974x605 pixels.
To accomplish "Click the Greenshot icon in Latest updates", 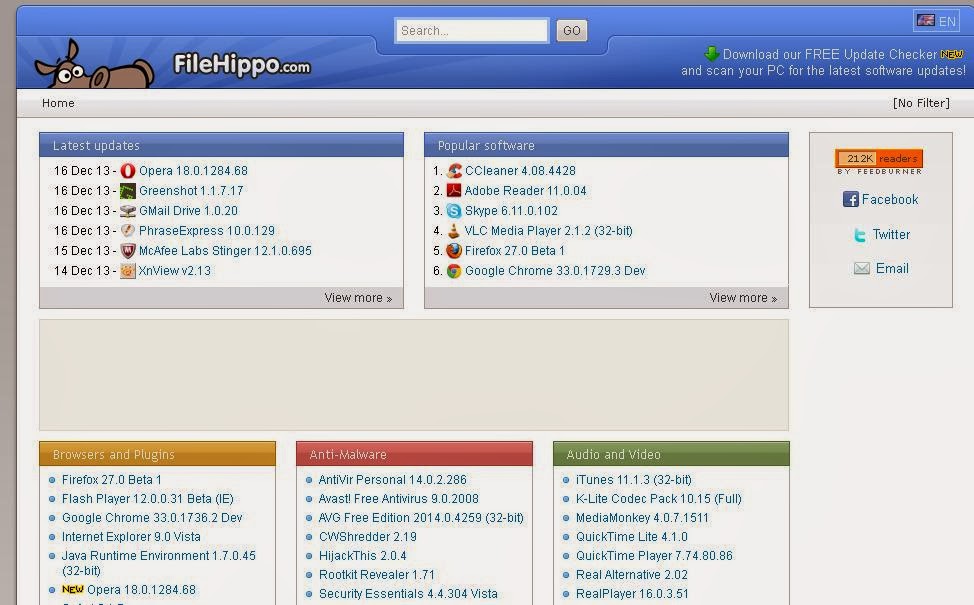I will 128,190.
